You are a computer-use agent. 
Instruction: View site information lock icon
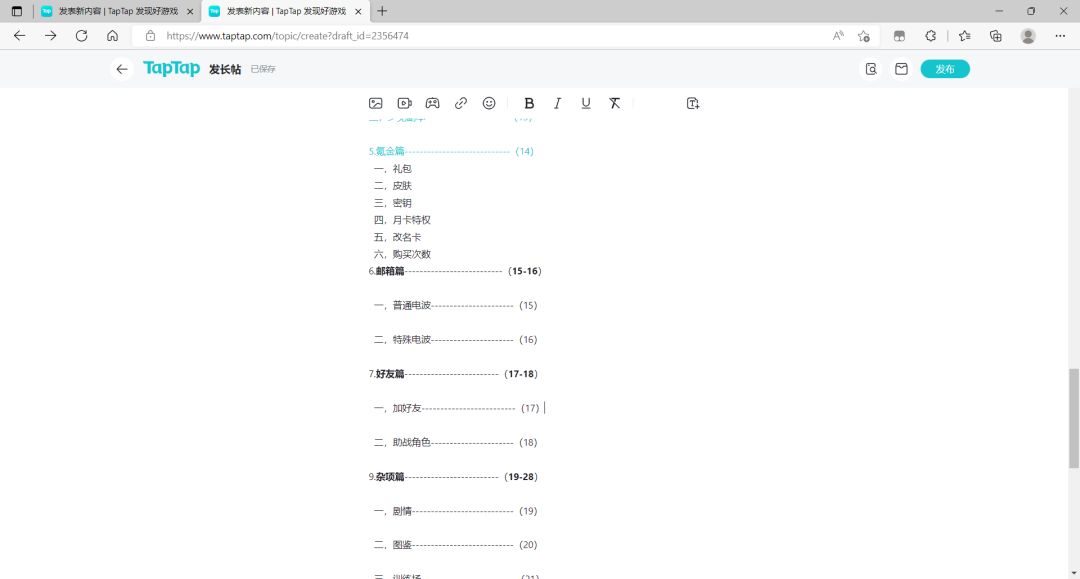coord(150,36)
